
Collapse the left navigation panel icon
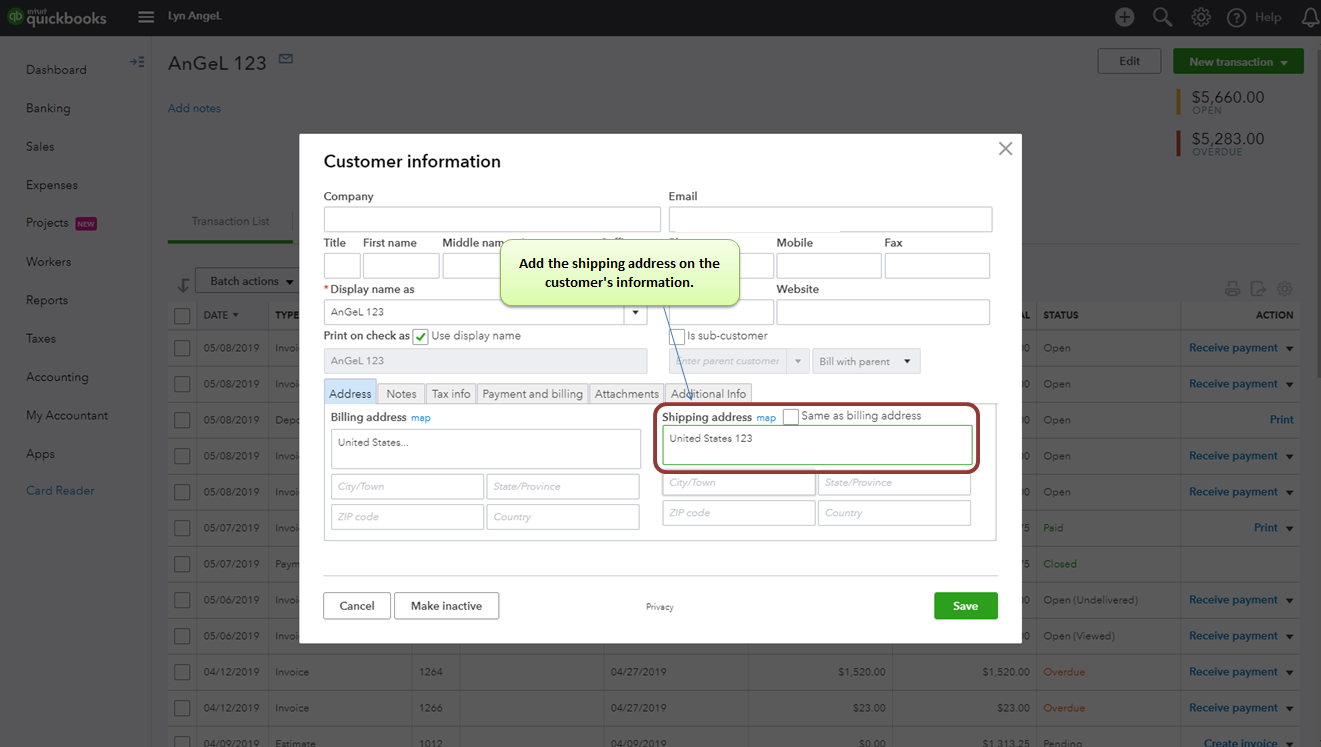(x=137, y=62)
